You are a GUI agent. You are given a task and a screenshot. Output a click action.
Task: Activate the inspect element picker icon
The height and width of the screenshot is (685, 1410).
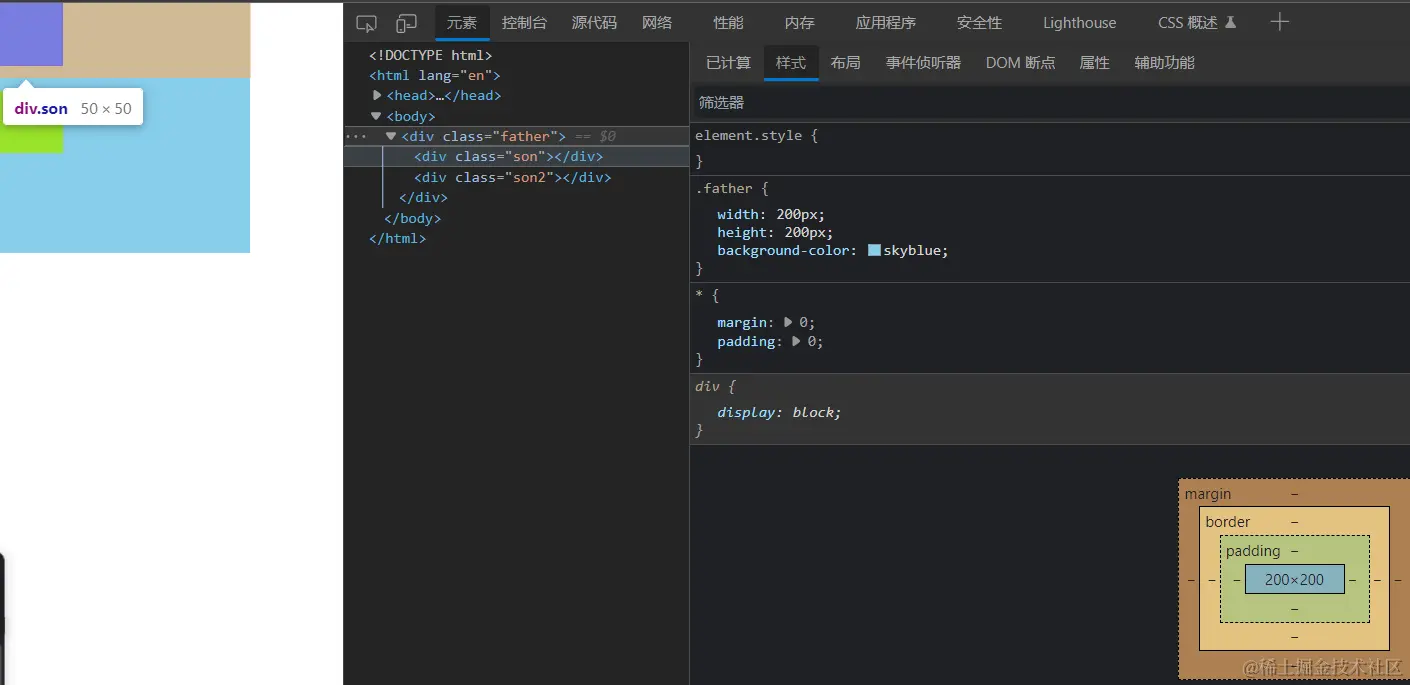(366, 23)
